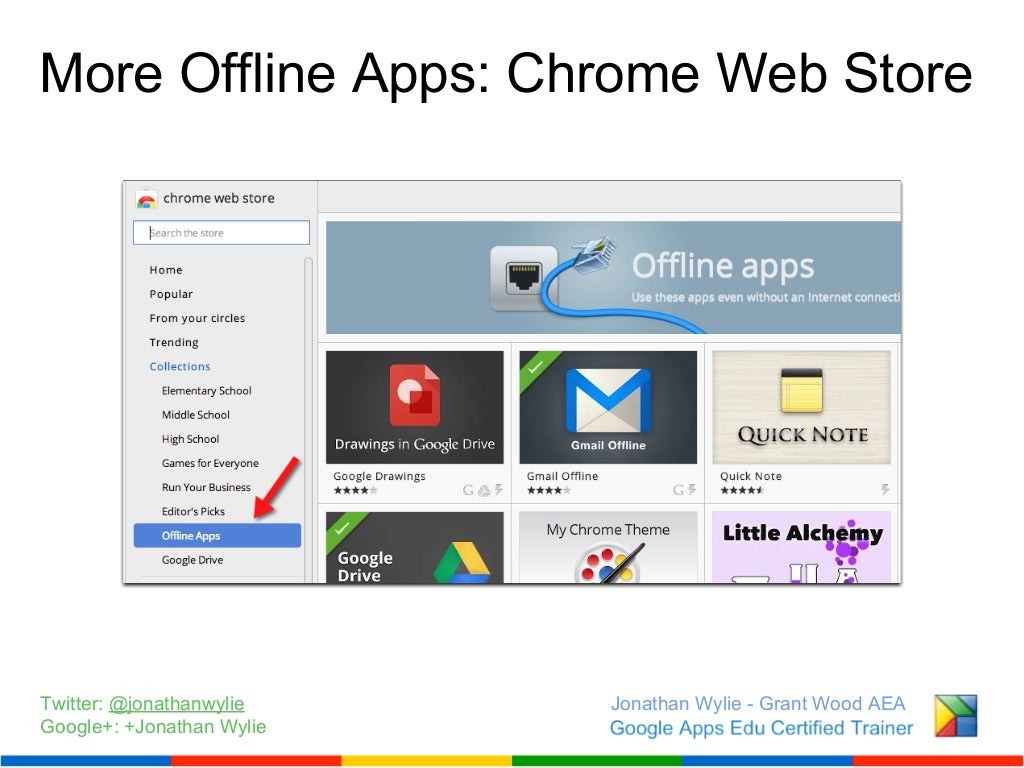Select the Offline Apps collection
1024x768 pixels.
coord(217,536)
